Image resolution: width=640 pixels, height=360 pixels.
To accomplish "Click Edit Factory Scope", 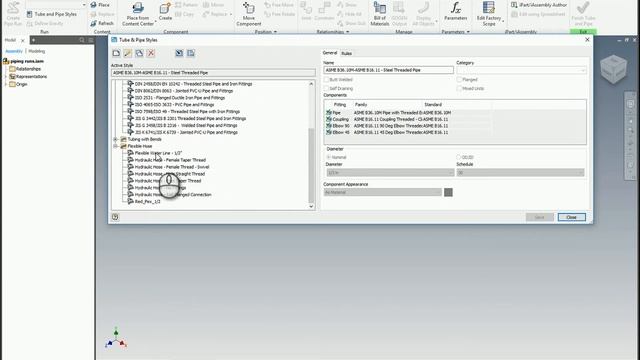I will tap(489, 14).
